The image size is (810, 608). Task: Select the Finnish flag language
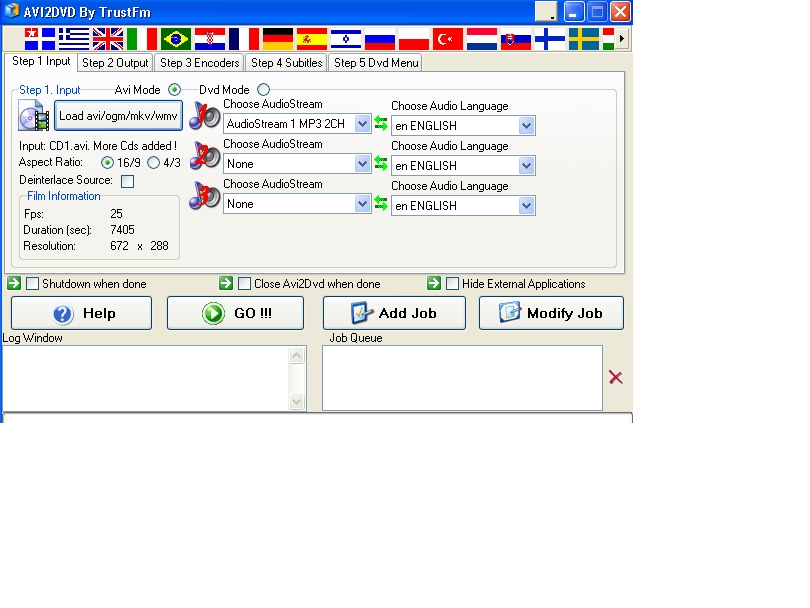550,39
